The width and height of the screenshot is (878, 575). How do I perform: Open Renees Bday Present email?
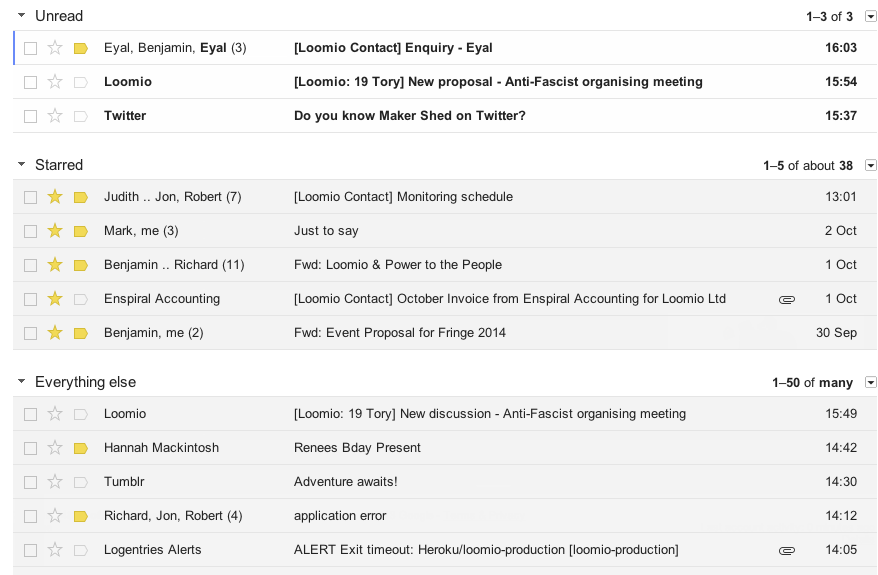click(x=357, y=448)
